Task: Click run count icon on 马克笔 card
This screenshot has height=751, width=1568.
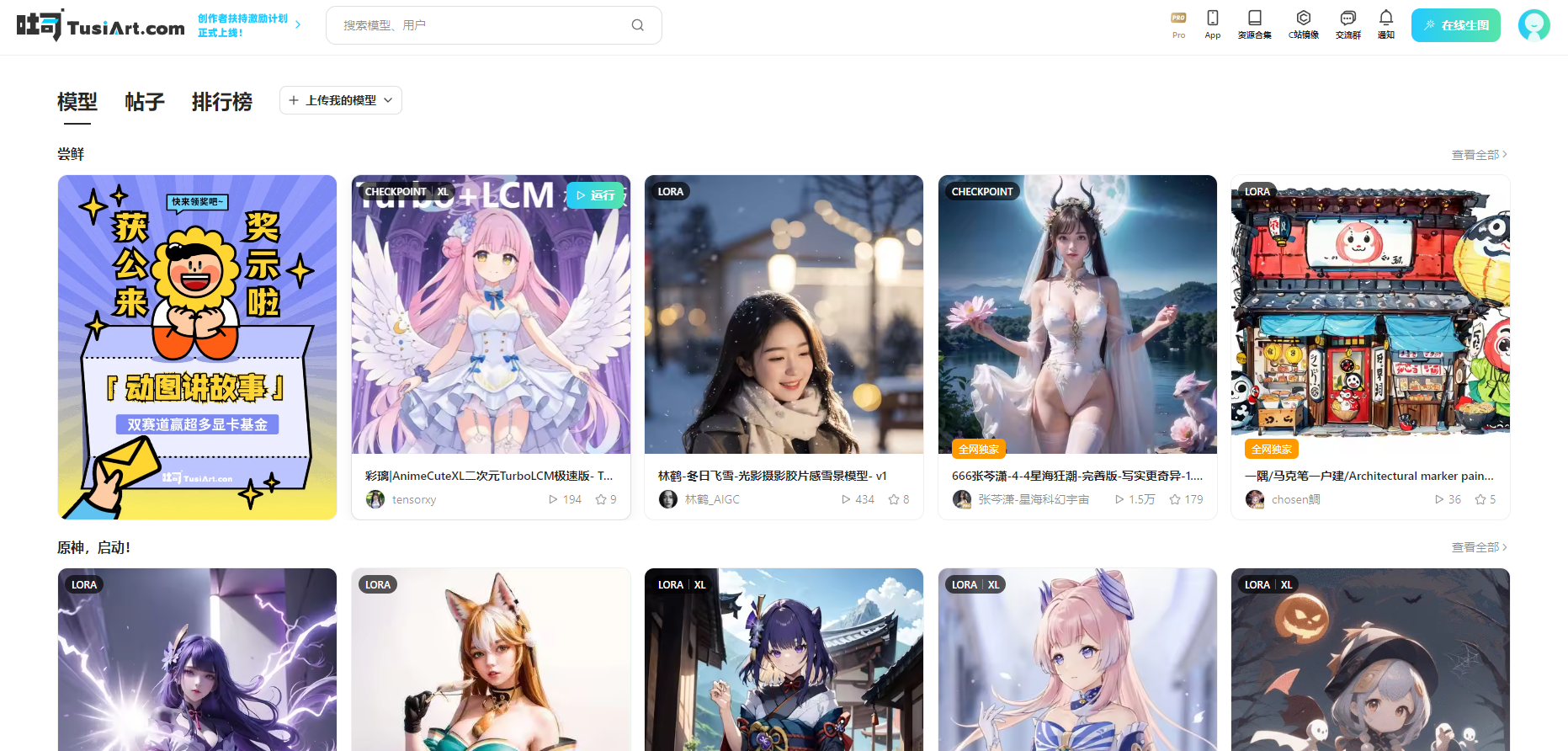Action: (x=1439, y=499)
